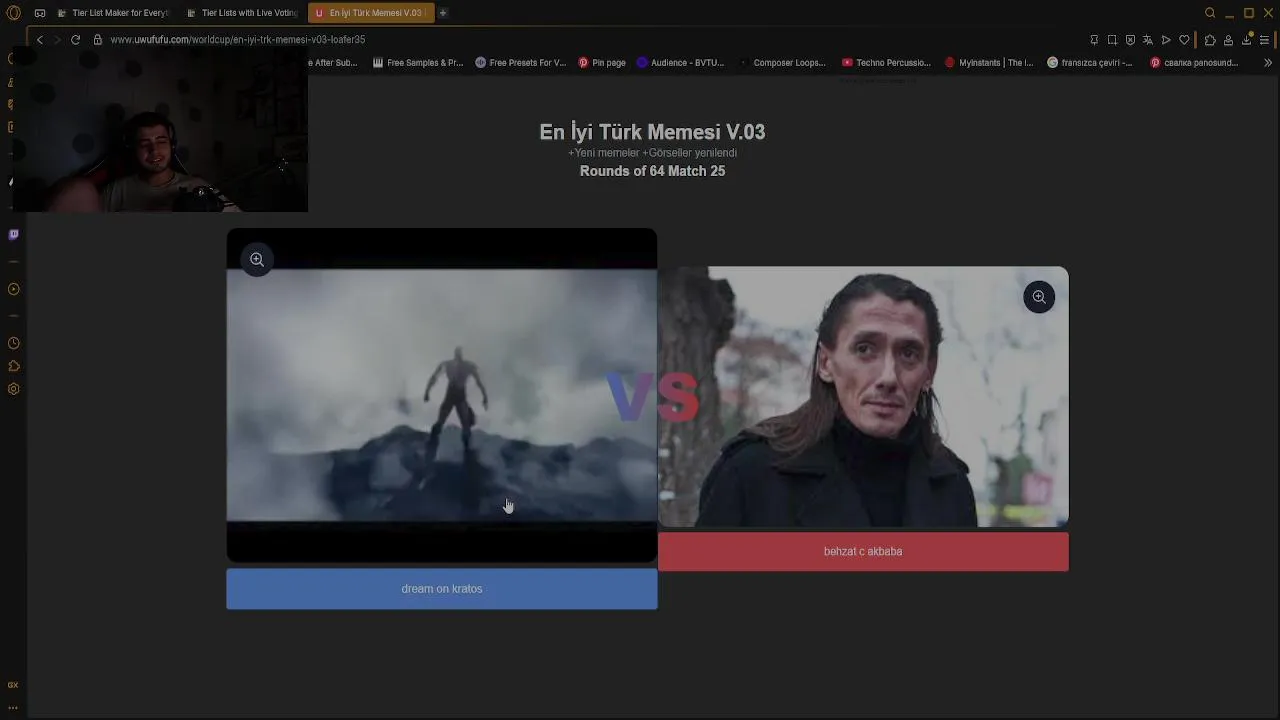
Task: Open the page translate icon
Action: tap(1148, 40)
